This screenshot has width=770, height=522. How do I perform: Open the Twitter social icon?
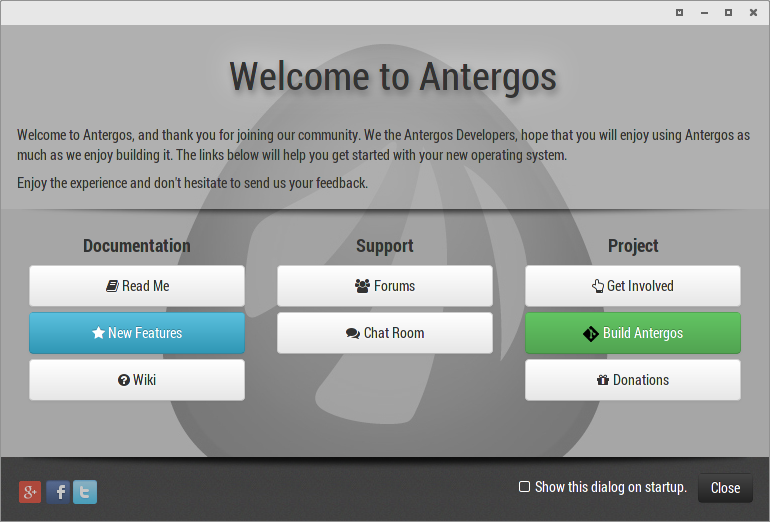pos(85,492)
